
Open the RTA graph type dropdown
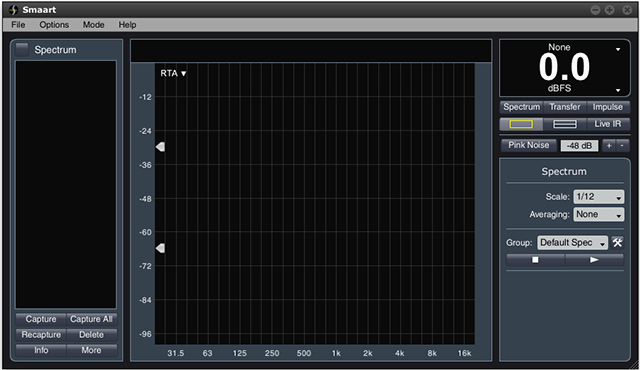(173, 73)
